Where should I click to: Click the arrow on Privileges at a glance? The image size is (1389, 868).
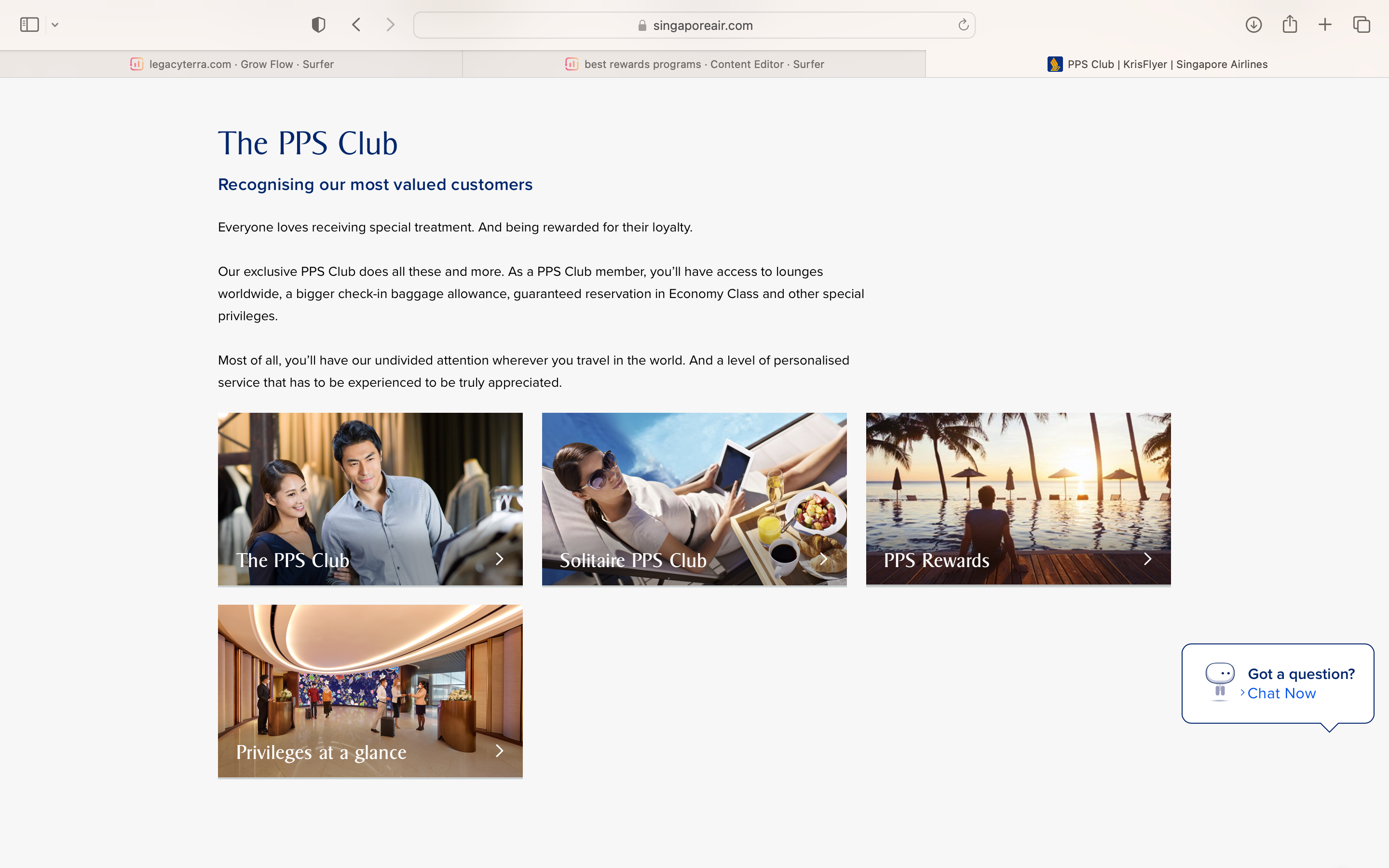[499, 751]
